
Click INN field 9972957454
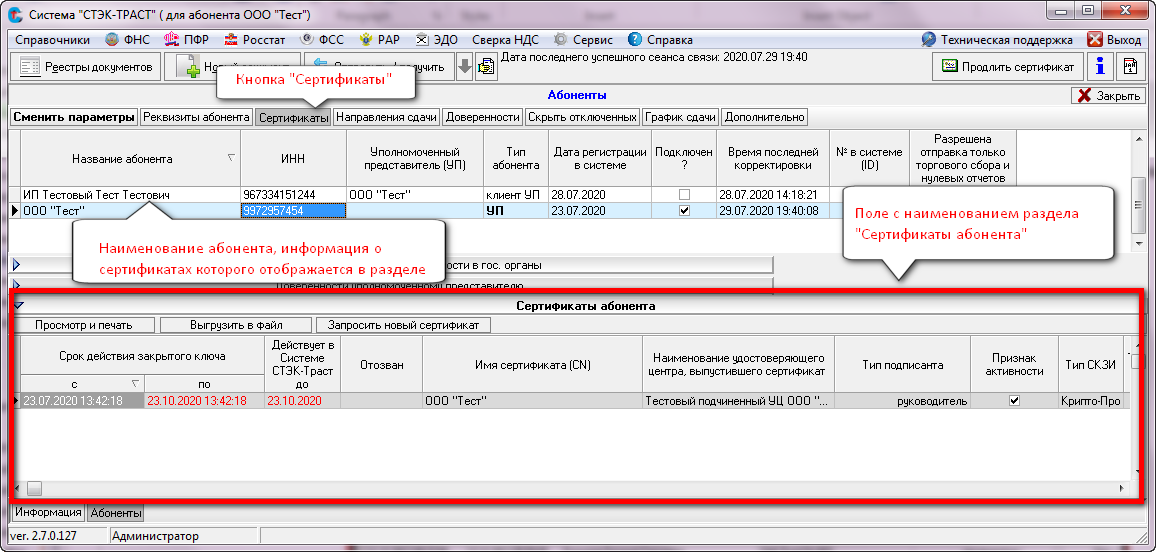tap(293, 210)
